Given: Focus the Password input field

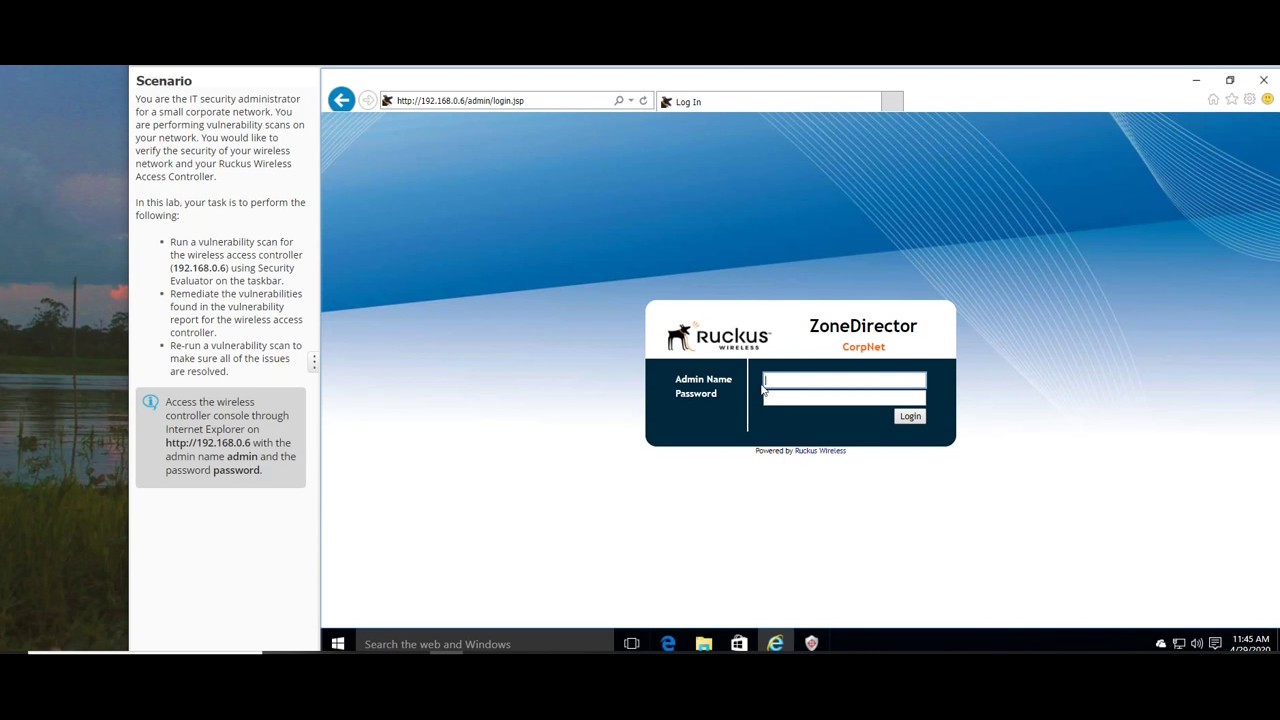Looking at the screenshot, I should point(845,397).
